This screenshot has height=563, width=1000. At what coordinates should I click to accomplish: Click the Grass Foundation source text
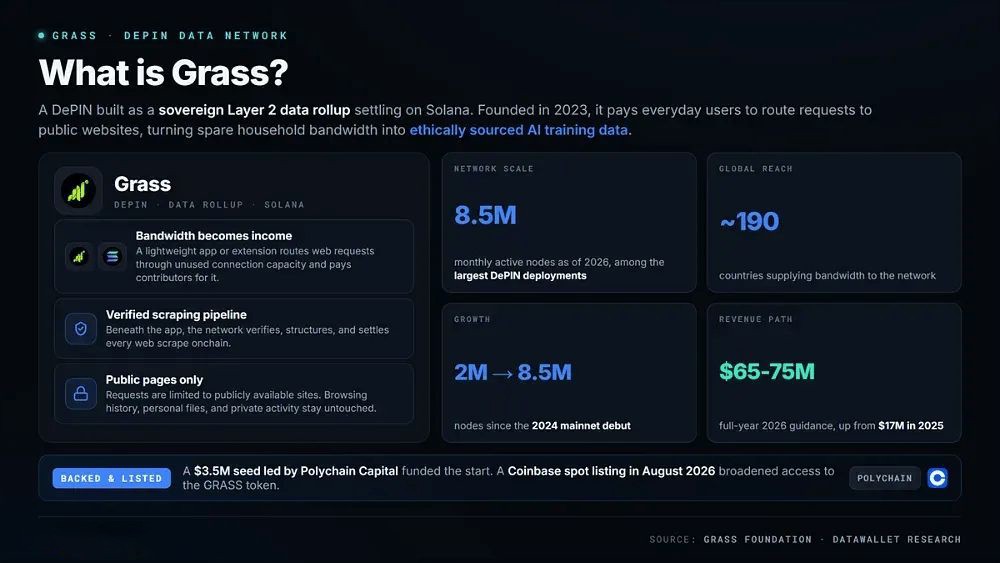[758, 539]
